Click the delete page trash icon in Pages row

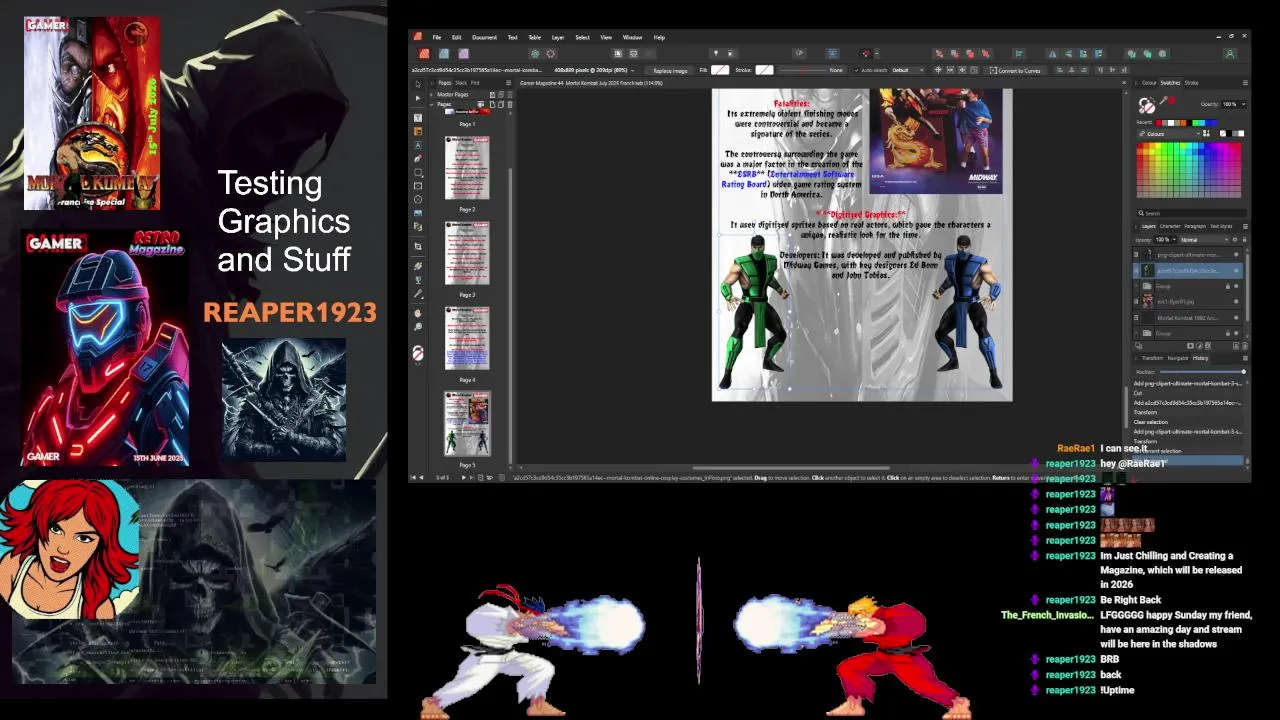510,105
